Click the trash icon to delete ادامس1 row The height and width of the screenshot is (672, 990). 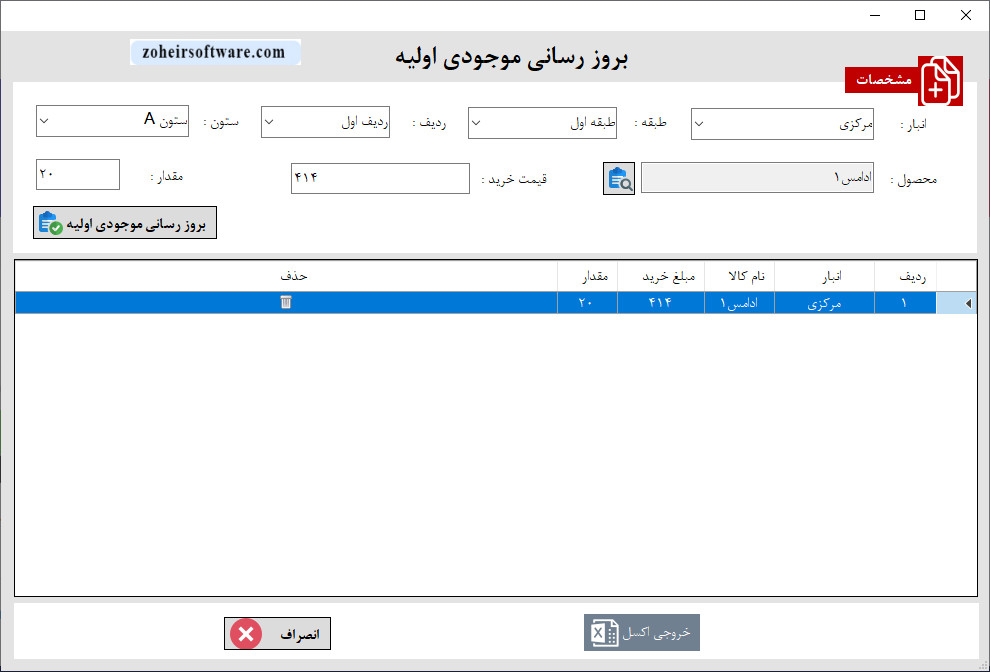(286, 302)
